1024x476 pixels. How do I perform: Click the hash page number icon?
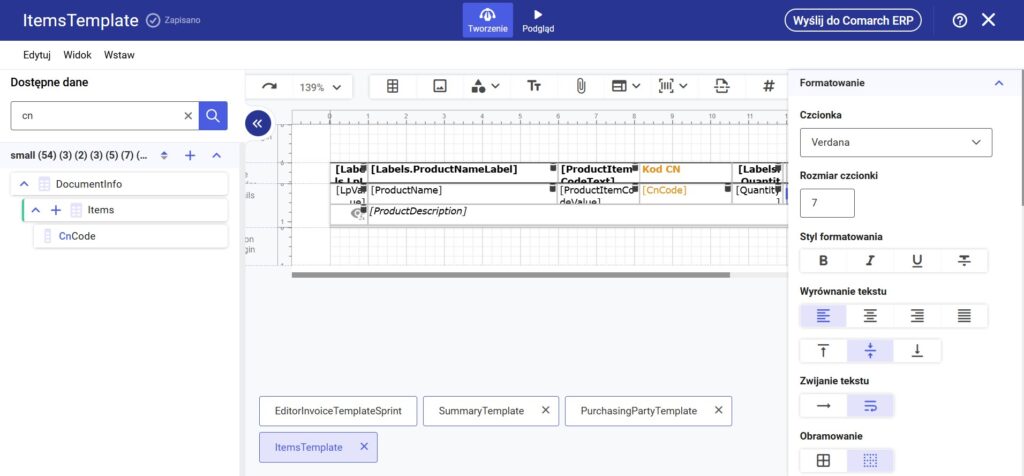pyautogui.click(x=768, y=87)
